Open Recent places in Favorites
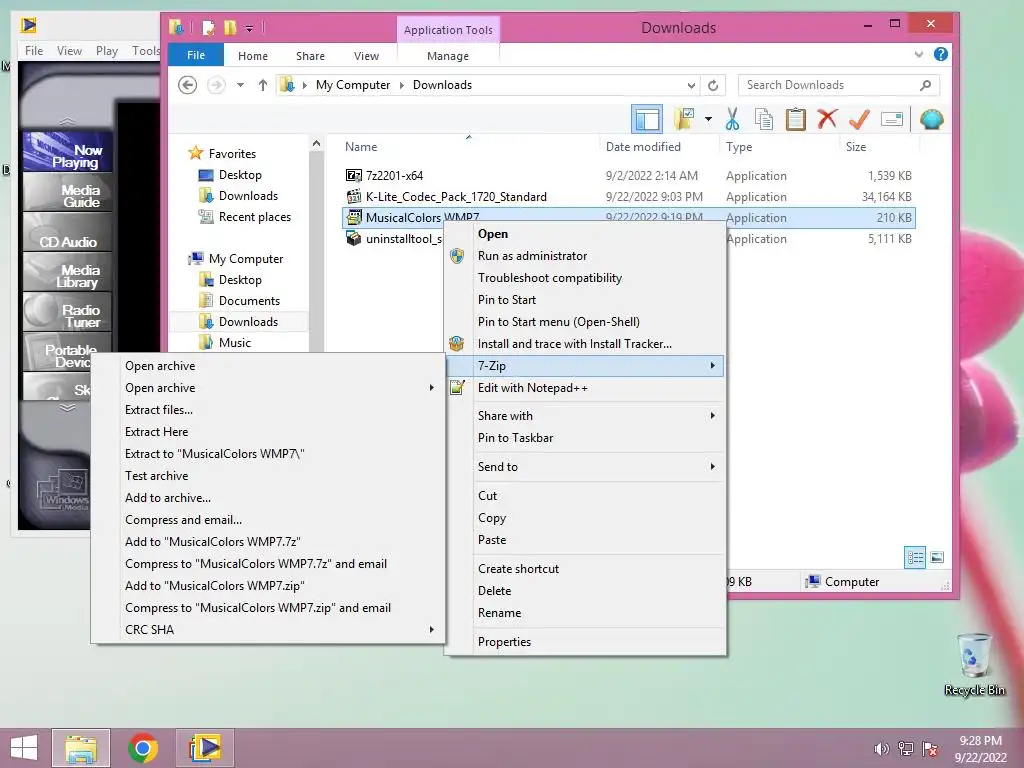1024x768 pixels. [255, 217]
